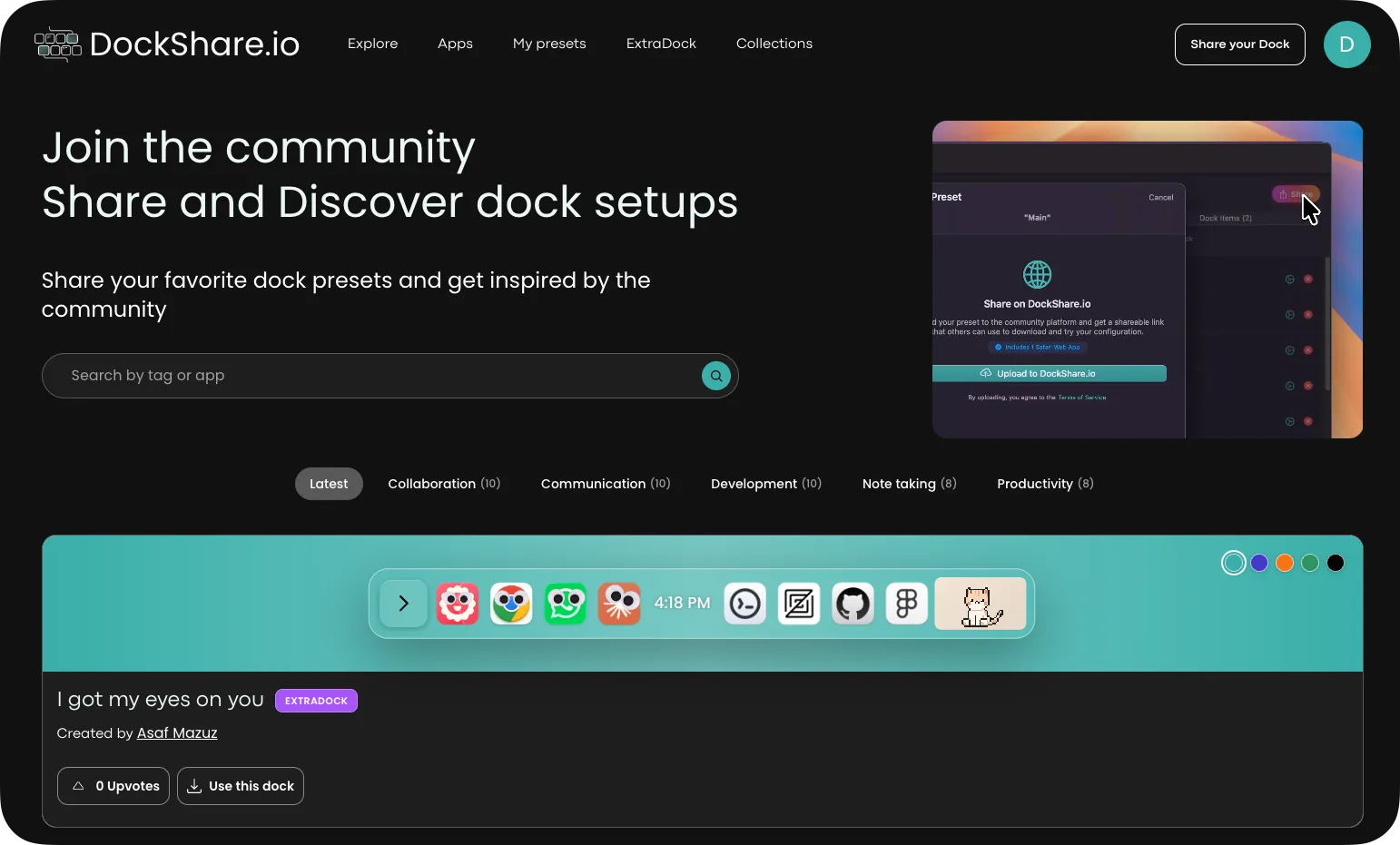Open the ExtraDock page

661,44
